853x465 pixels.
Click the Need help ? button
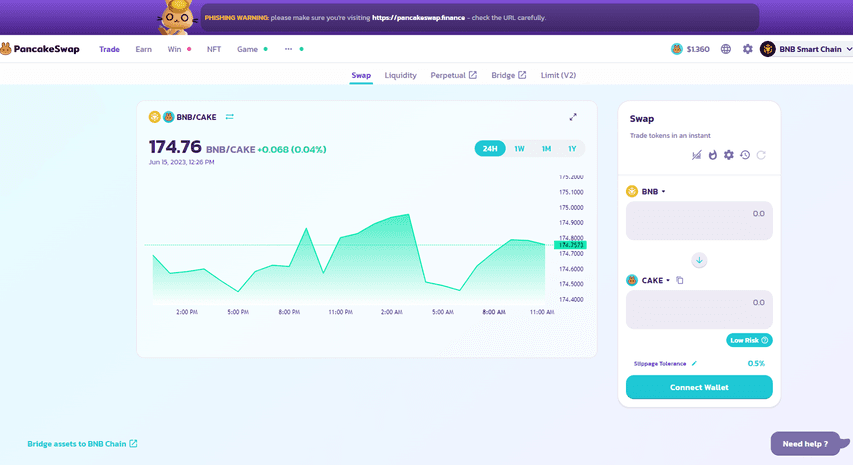coord(805,444)
